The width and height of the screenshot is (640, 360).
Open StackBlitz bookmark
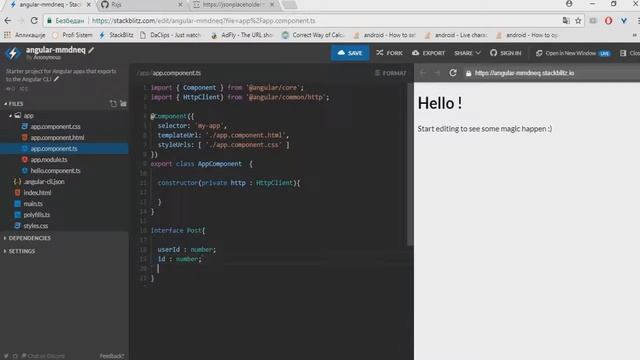pos(116,35)
